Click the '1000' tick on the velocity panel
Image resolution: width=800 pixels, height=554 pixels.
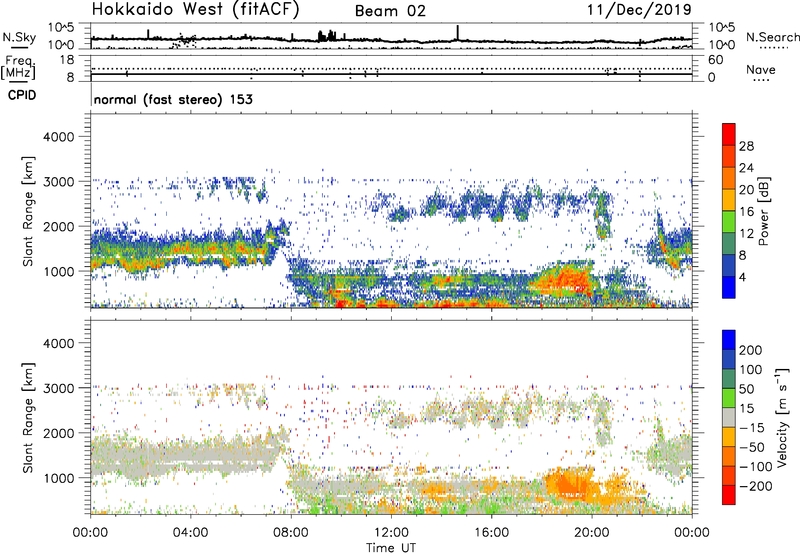pos(58,478)
